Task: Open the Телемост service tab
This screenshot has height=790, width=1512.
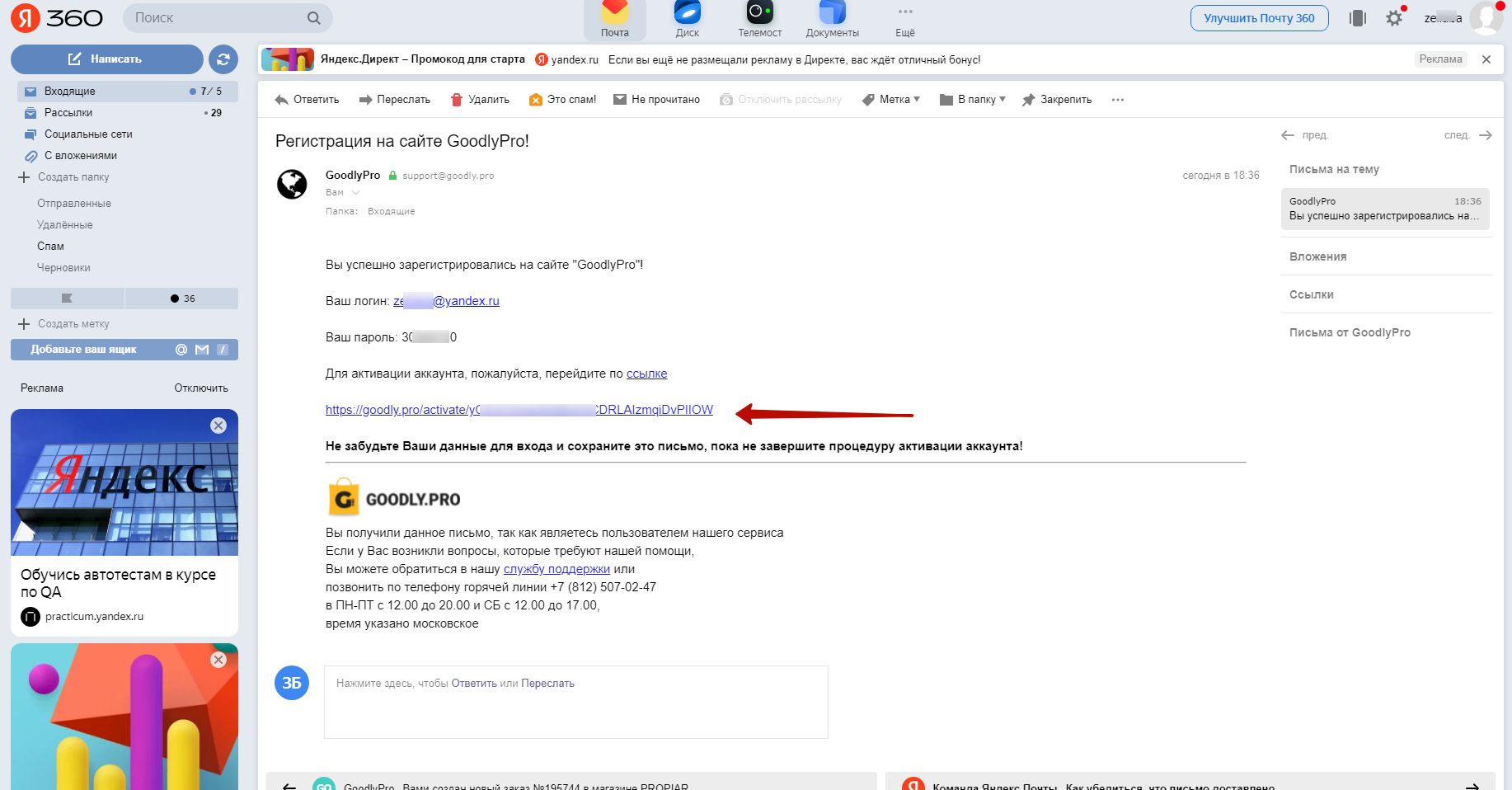Action: [760, 20]
